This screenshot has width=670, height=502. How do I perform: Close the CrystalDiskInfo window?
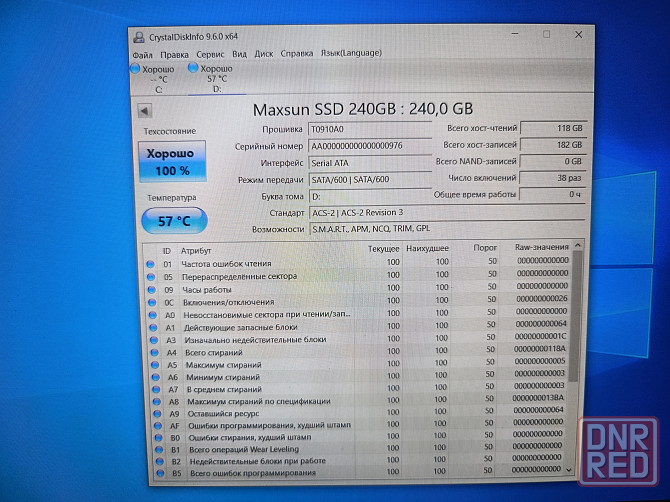pos(579,35)
